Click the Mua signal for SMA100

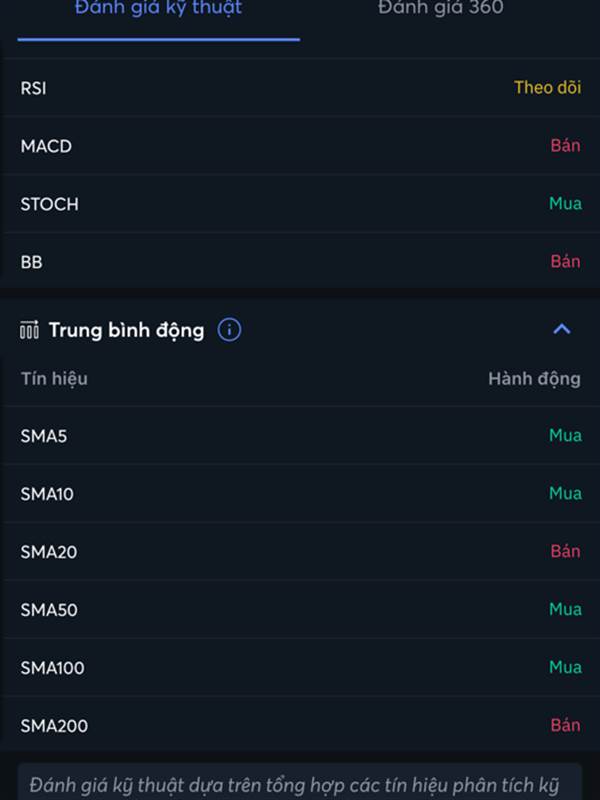tap(565, 667)
